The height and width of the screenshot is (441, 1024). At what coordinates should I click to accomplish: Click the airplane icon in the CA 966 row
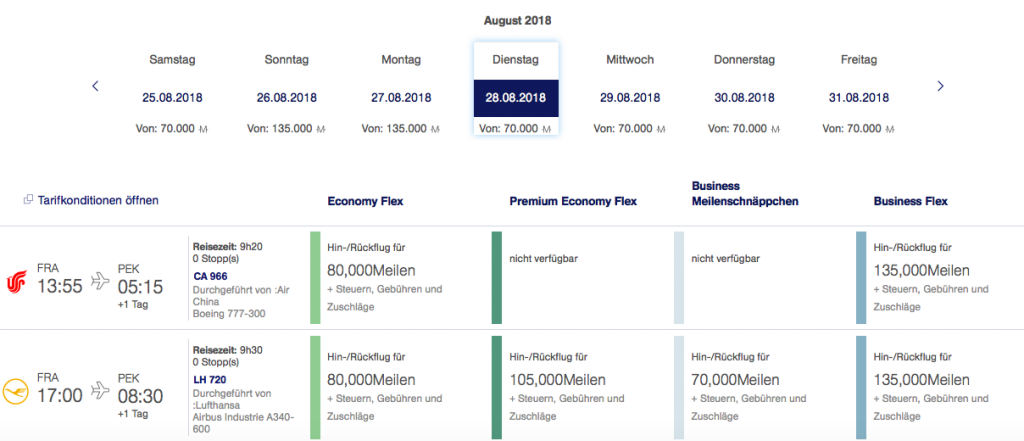(x=100, y=281)
